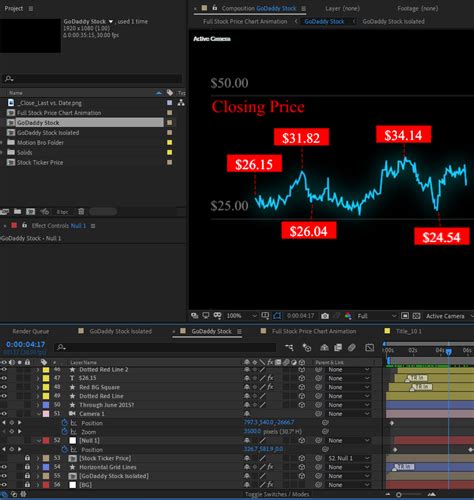Click stopwatch for Null 1 Position property
The image size is (474, 500).
pyautogui.click(x=65, y=449)
